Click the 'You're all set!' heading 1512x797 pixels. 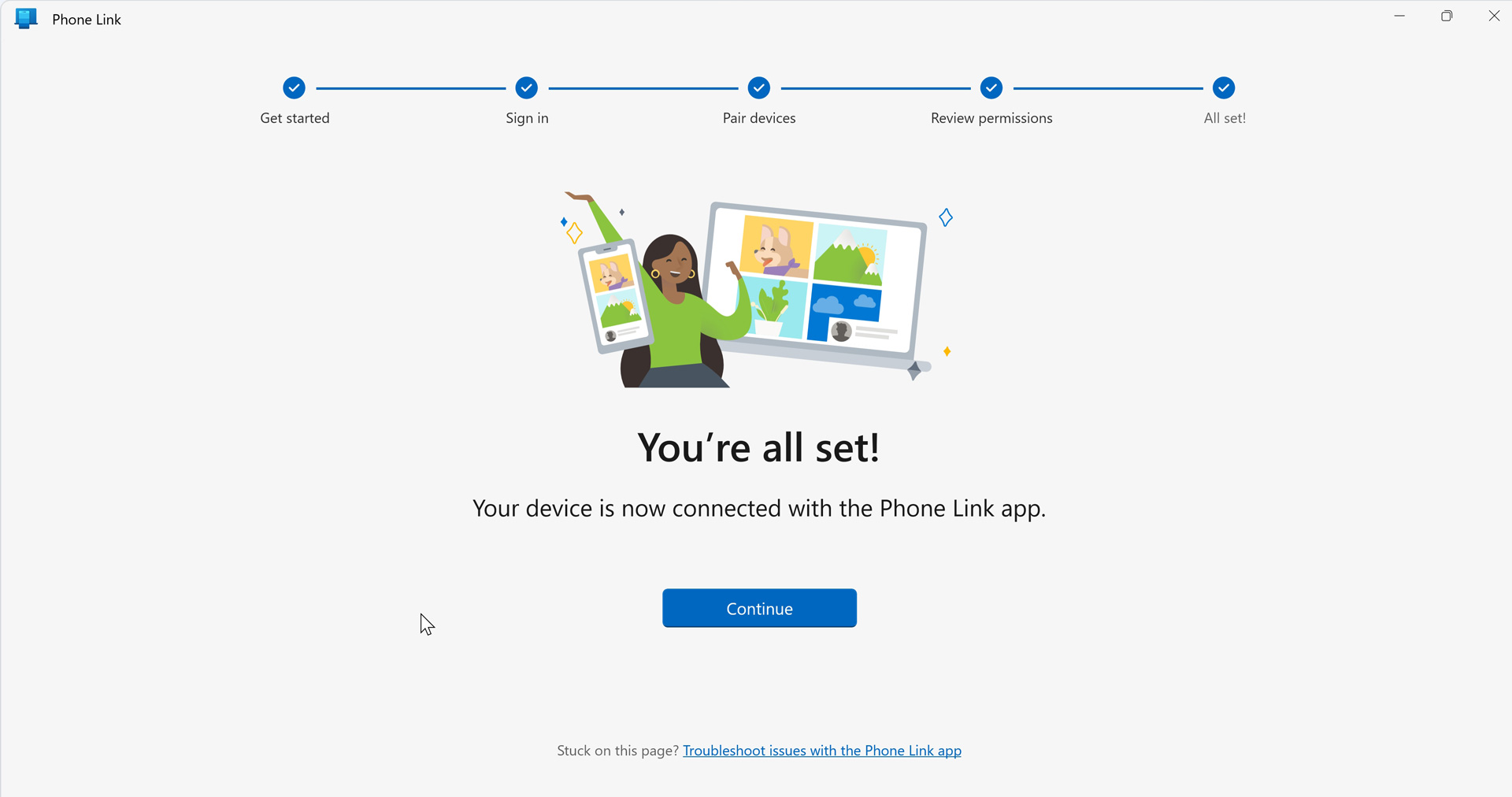(758, 447)
